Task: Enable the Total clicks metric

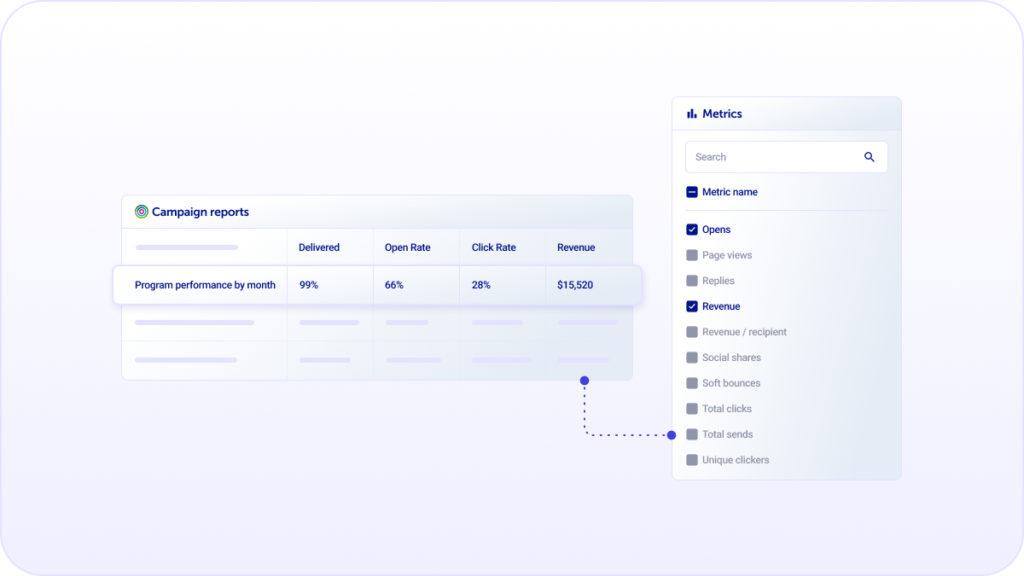Action: click(691, 408)
